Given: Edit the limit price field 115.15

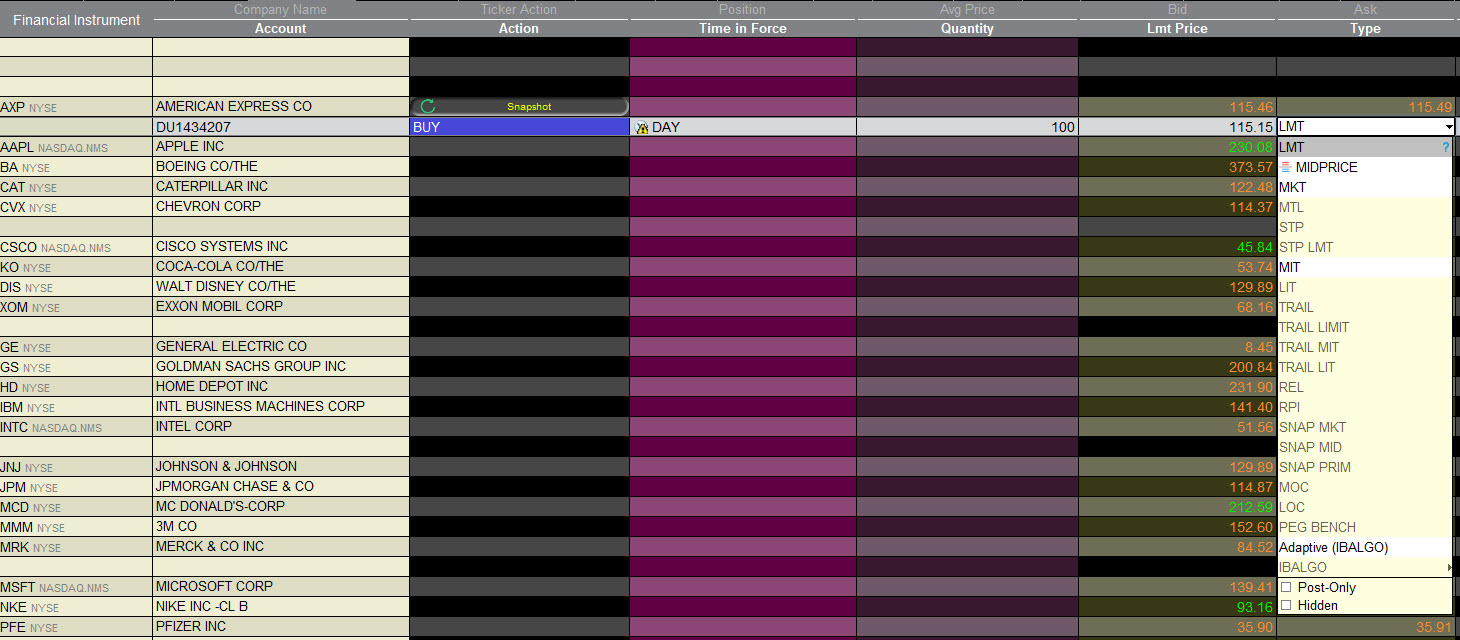Looking at the screenshot, I should click(1177, 127).
